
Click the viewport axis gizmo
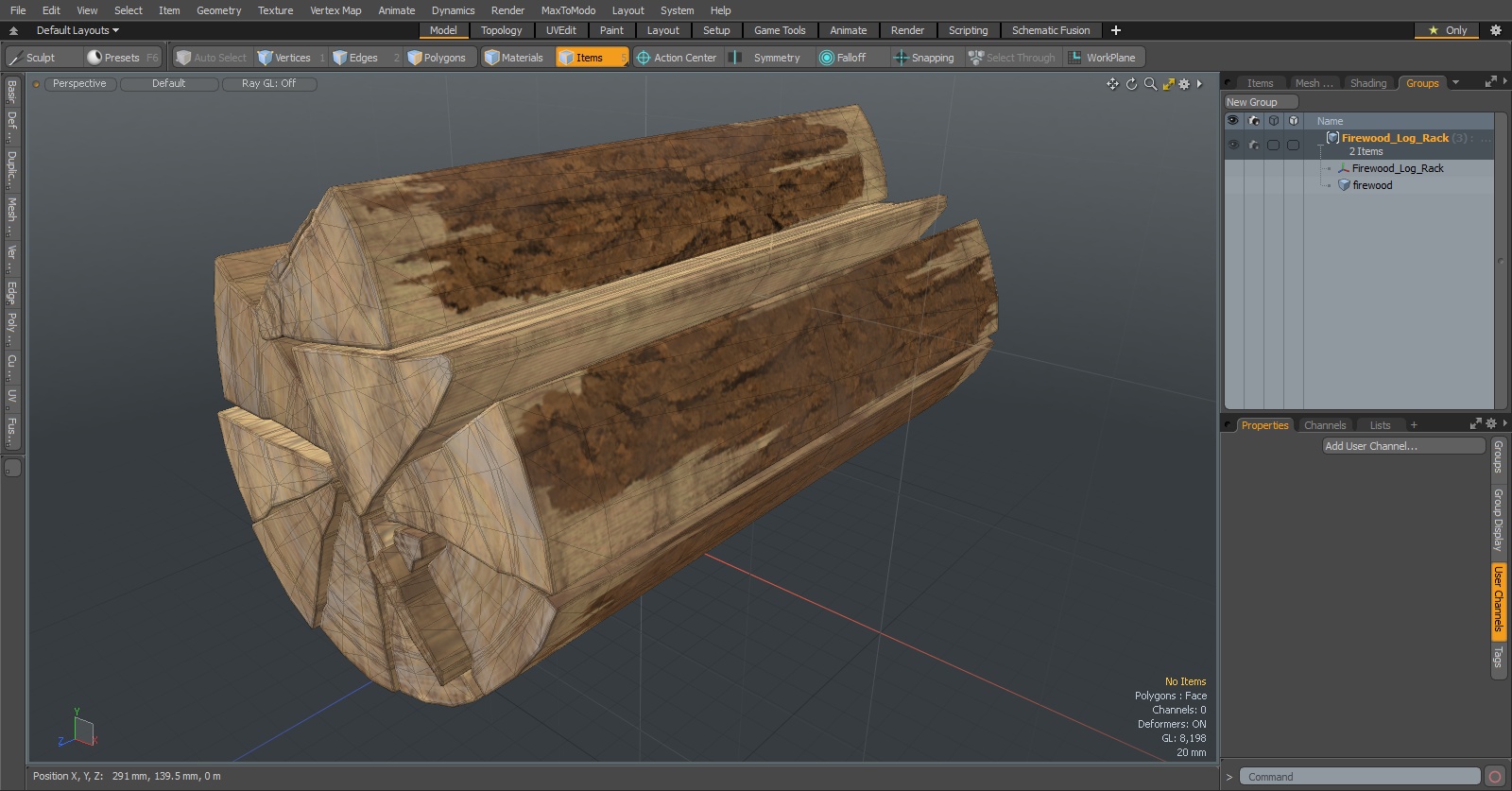(78, 729)
